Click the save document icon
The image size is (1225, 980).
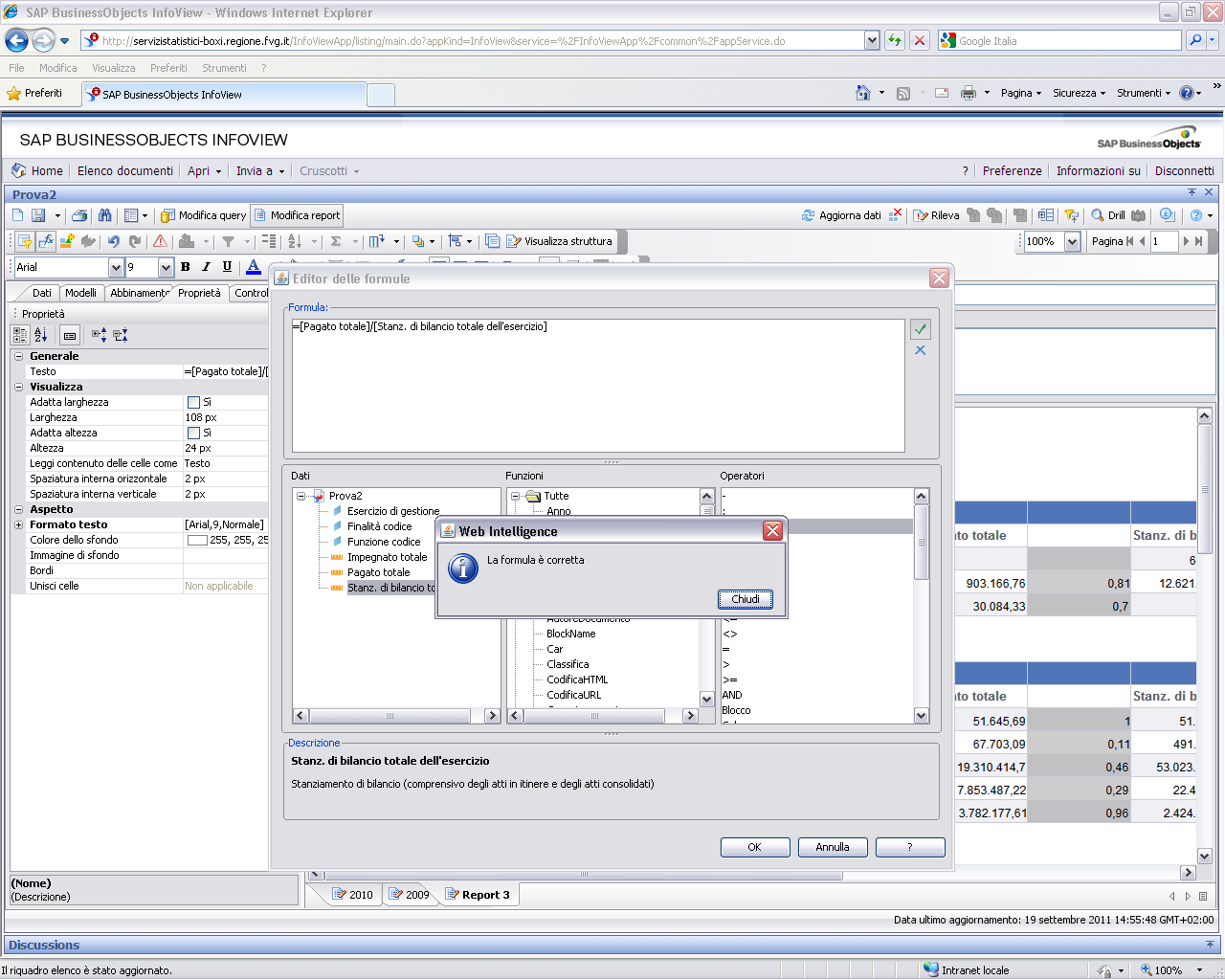(x=38, y=215)
